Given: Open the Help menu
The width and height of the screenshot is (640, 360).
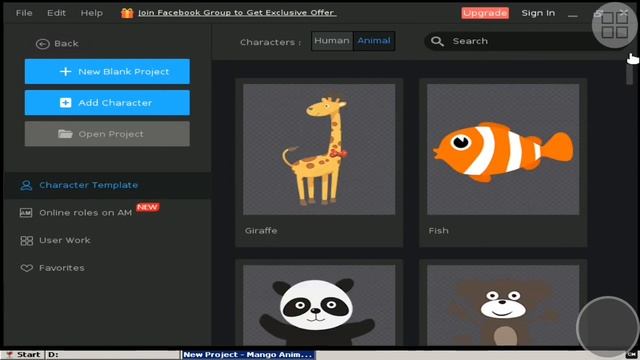Looking at the screenshot, I should coord(91,13).
